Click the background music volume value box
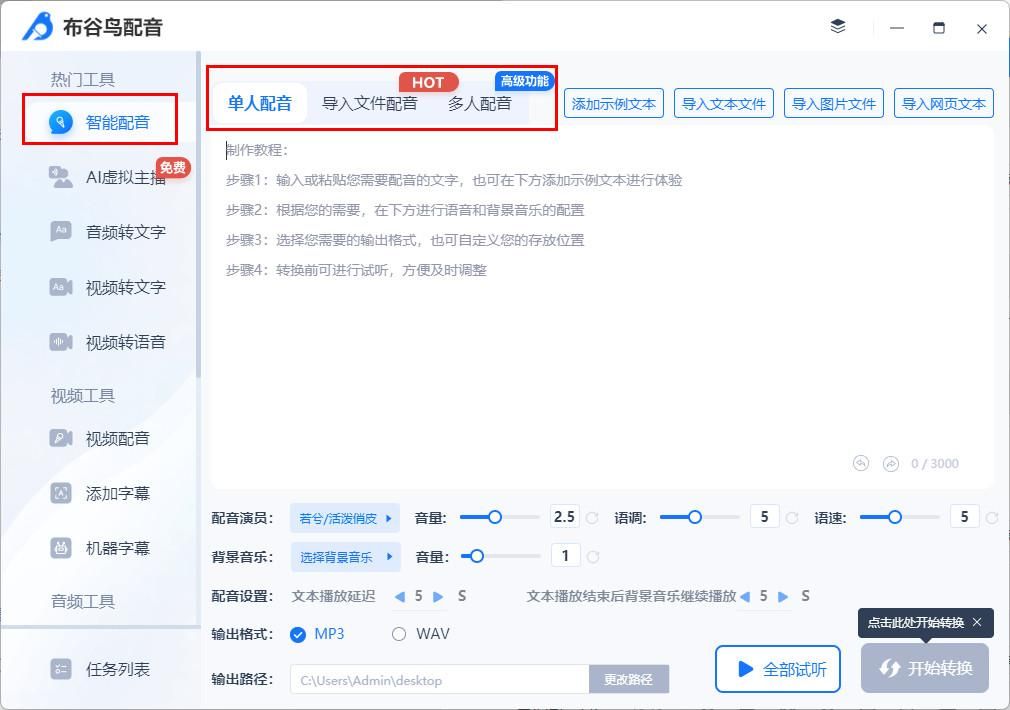Viewport: 1010px width, 710px height. (566, 555)
